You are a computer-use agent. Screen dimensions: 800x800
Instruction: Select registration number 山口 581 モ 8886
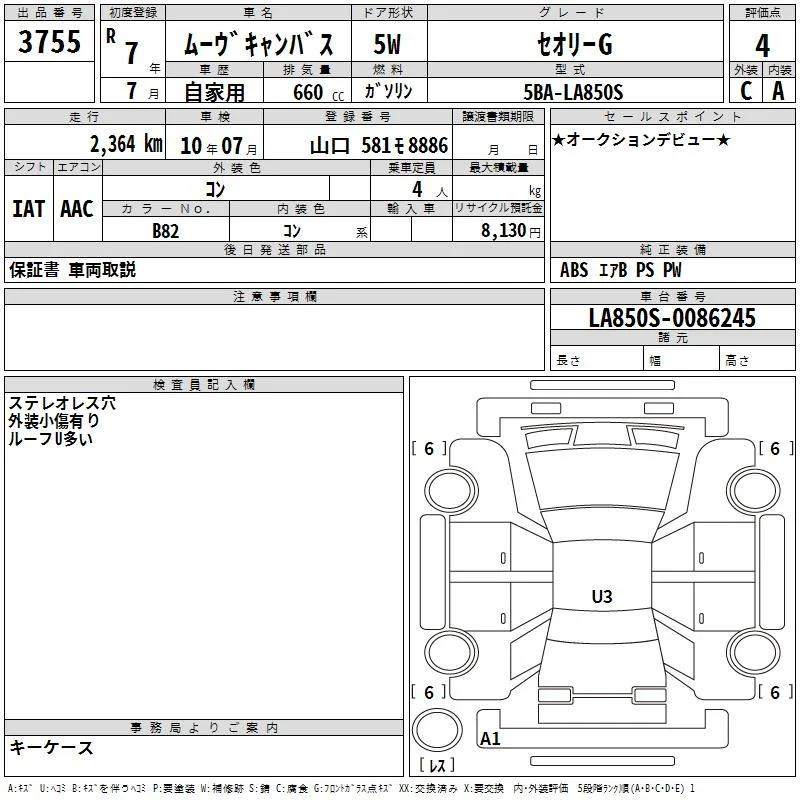point(379,146)
